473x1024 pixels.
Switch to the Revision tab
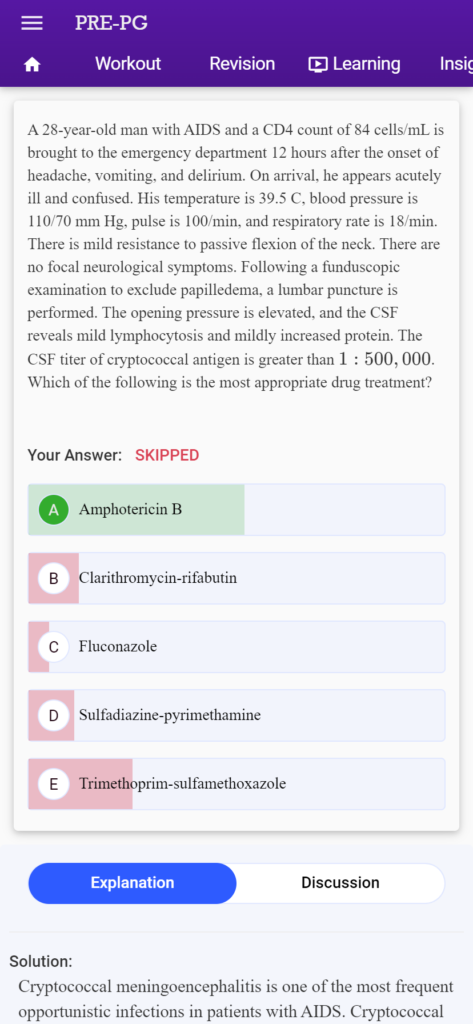click(x=242, y=64)
